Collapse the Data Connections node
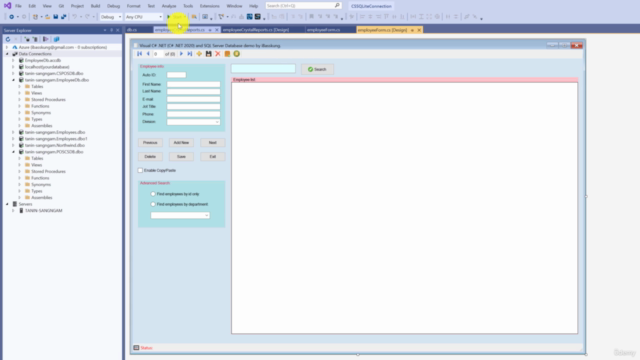 pyautogui.click(x=7, y=54)
